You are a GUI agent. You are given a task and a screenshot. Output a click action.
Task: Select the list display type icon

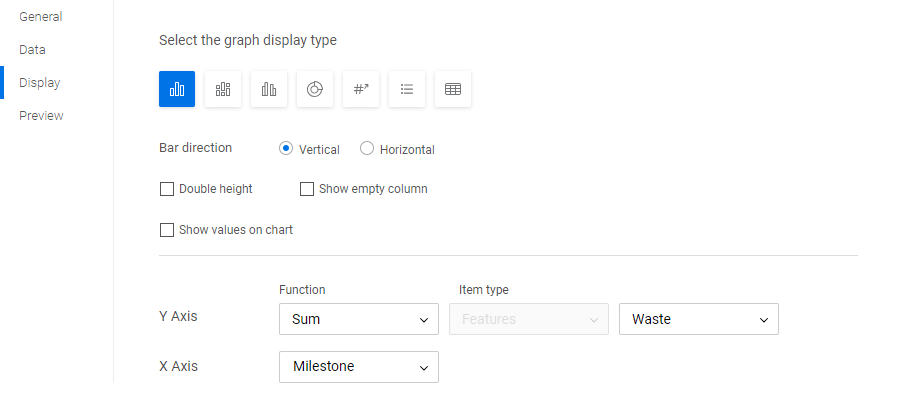click(407, 89)
